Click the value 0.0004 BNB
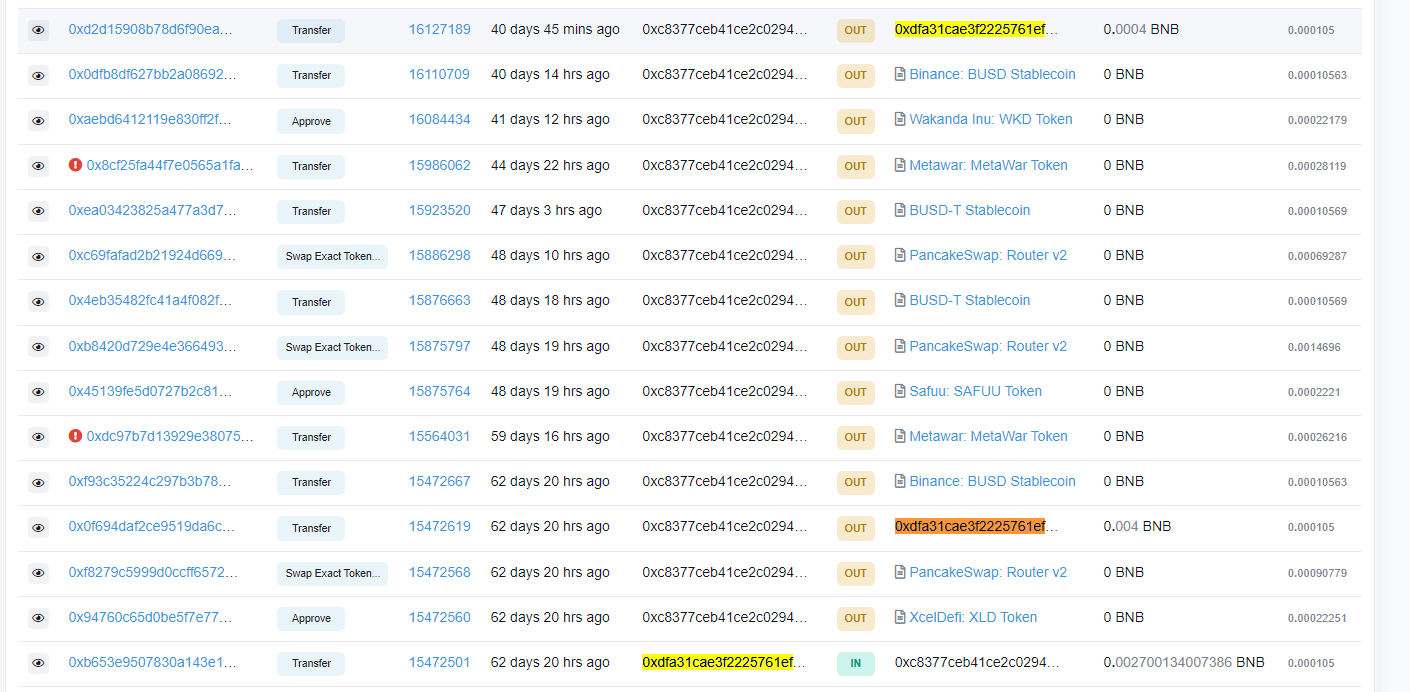1410x692 pixels. click(1141, 29)
